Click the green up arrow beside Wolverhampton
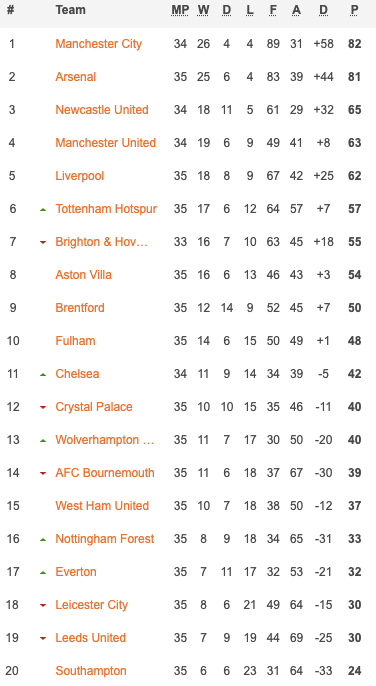The image size is (376, 686). point(43,441)
